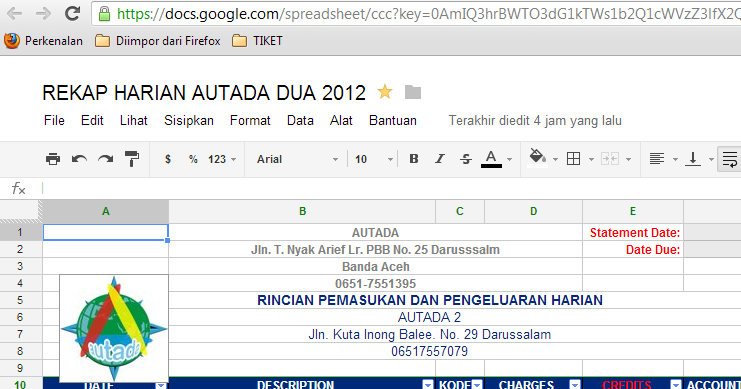
Task: Open the TIKET bookmark folder
Action: click(258, 41)
